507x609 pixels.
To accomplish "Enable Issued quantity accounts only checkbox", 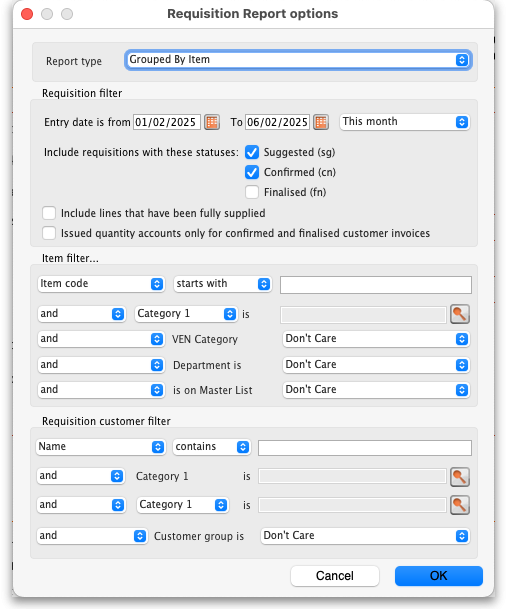I will click(49, 233).
